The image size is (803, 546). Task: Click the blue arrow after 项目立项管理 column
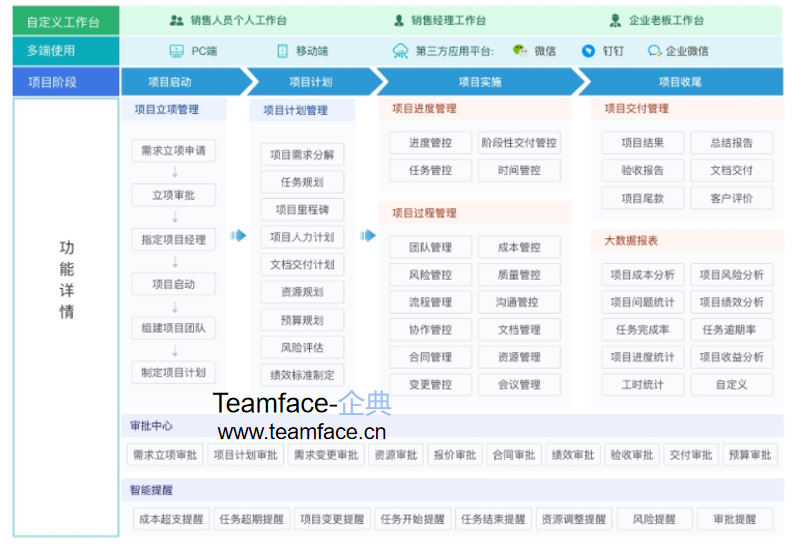(238, 236)
